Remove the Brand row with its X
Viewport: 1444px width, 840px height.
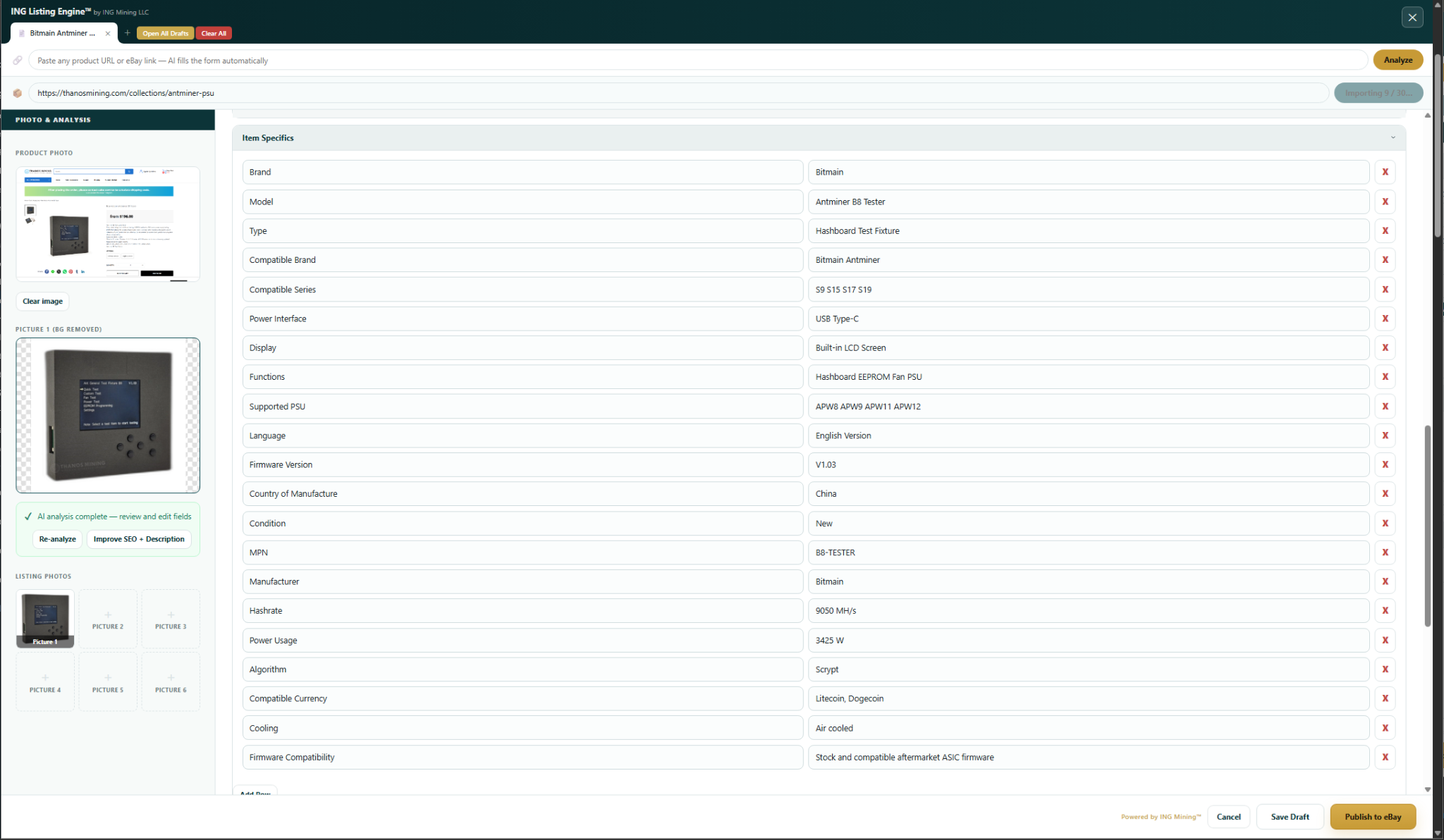point(1385,172)
